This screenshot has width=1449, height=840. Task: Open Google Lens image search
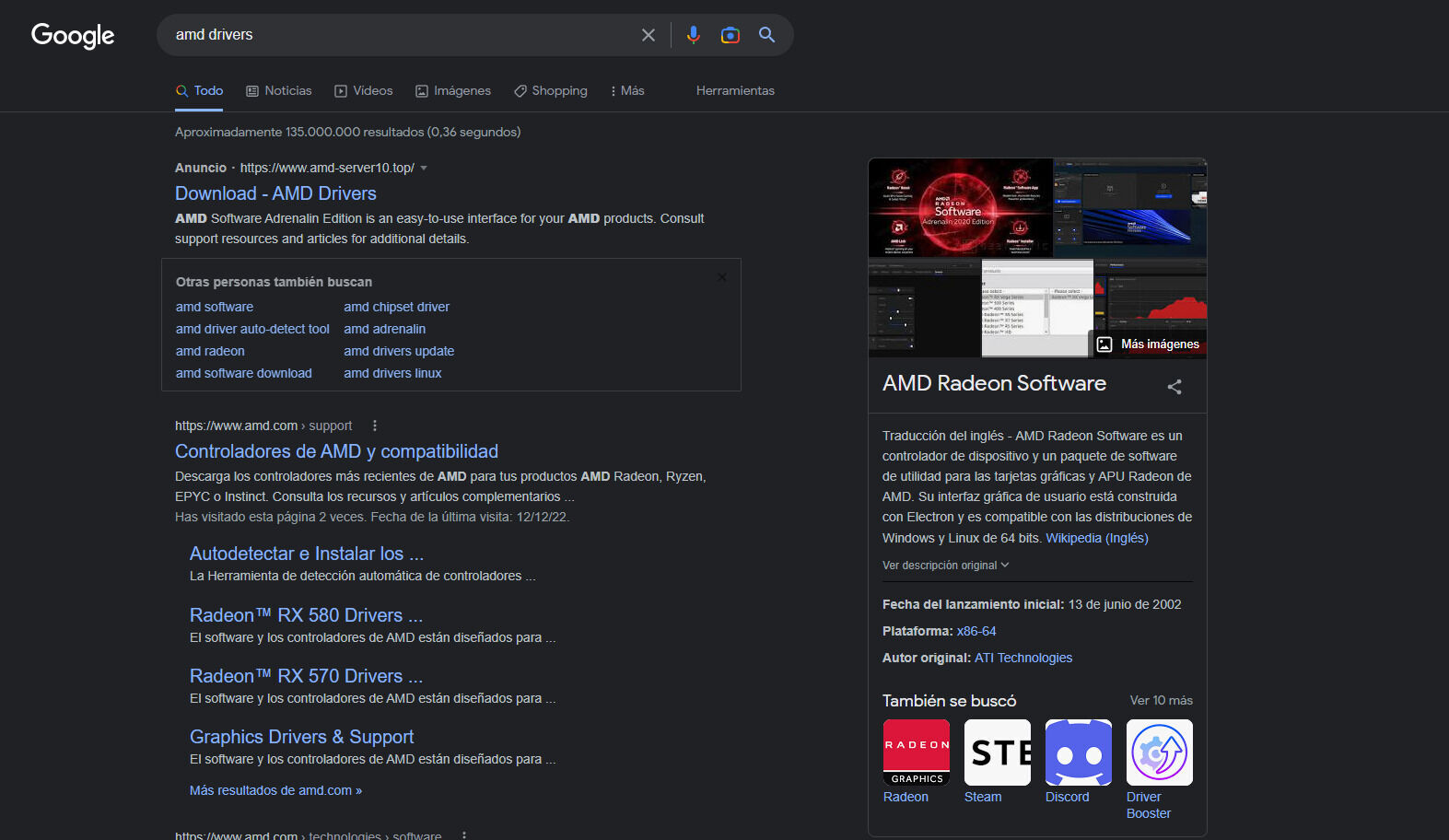pos(730,35)
